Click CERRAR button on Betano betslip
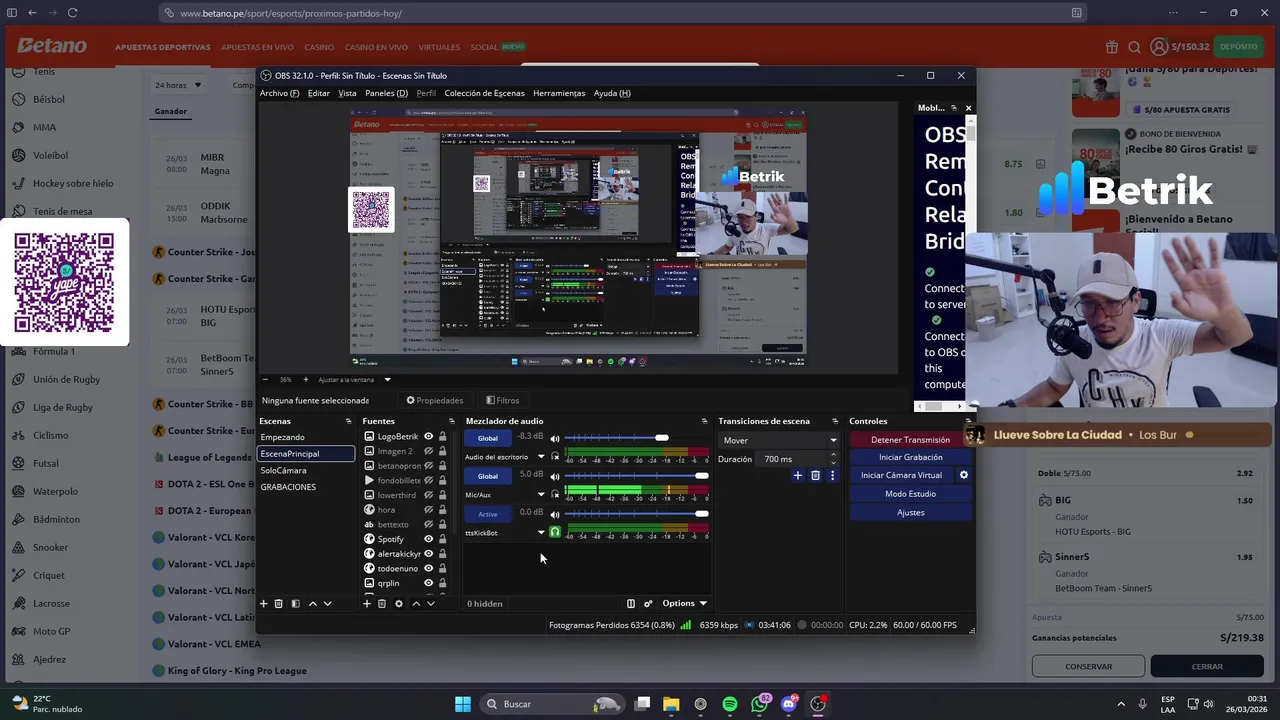 (1207, 666)
